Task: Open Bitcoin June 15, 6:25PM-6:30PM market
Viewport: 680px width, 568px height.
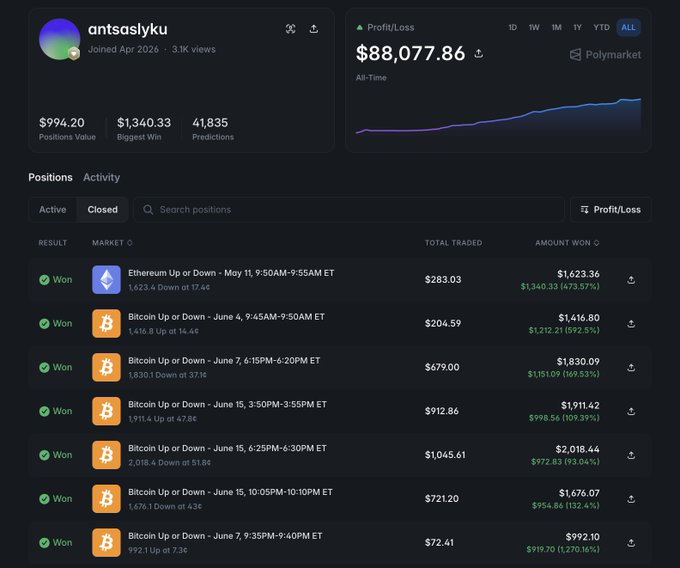Action: click(227, 448)
